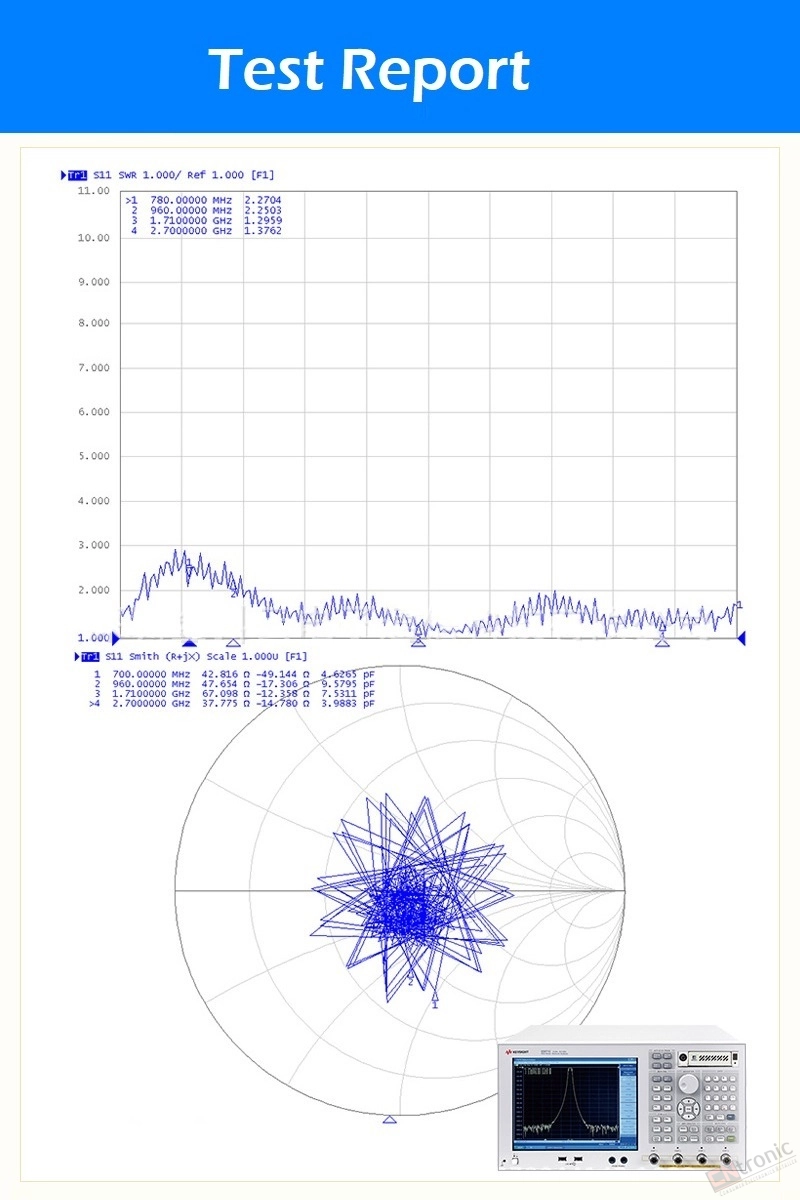Click the 11.00 y-axis label
This screenshot has height=1200, width=800.
coord(94,190)
